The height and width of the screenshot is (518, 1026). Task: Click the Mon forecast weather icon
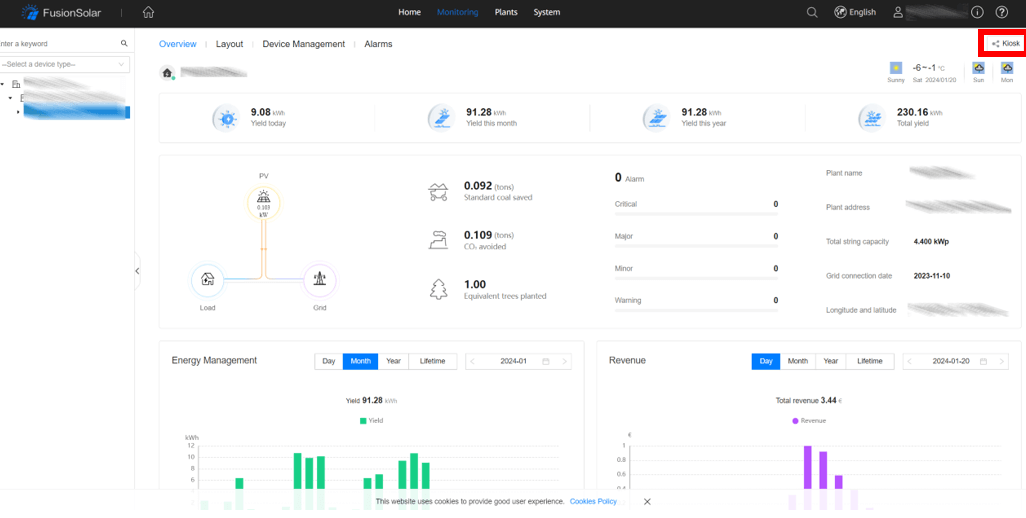(x=1007, y=67)
